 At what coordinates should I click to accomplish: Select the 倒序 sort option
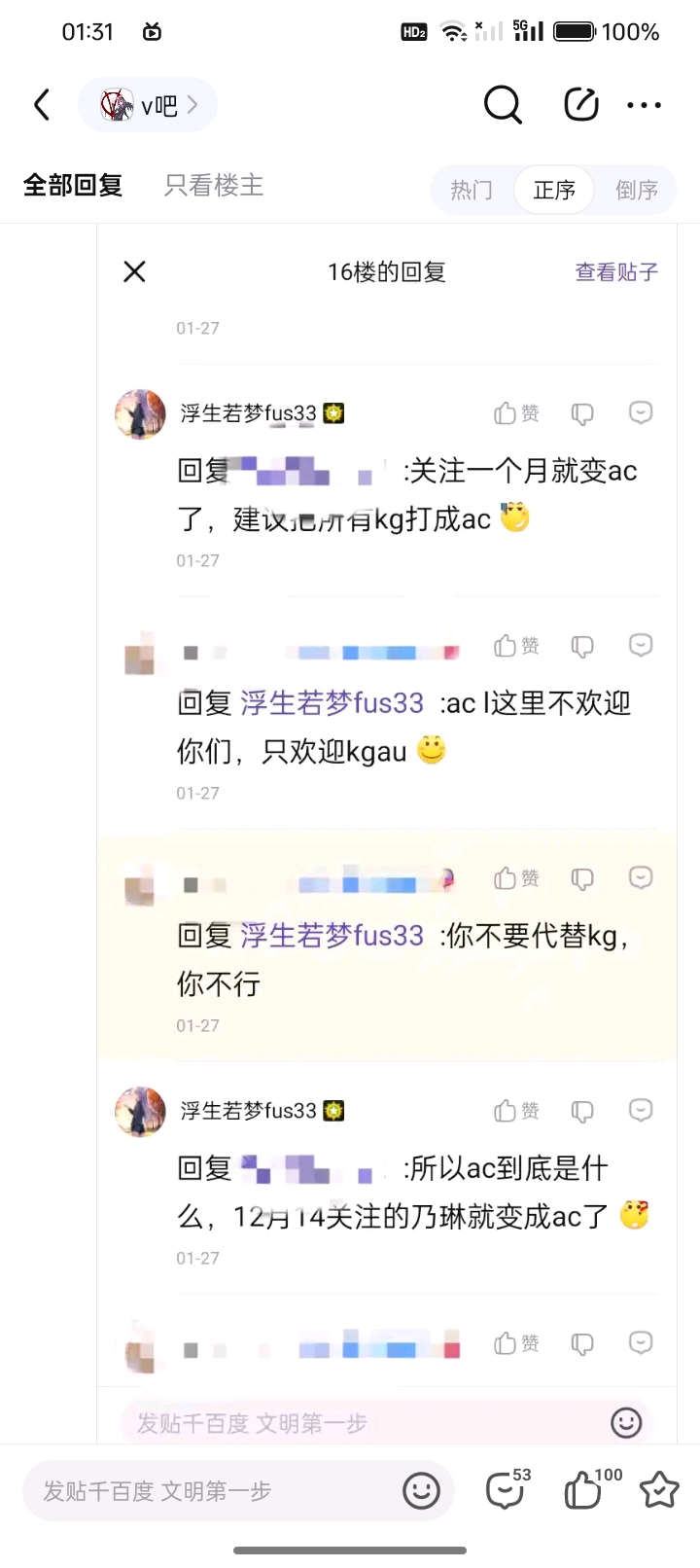pyautogui.click(x=637, y=190)
